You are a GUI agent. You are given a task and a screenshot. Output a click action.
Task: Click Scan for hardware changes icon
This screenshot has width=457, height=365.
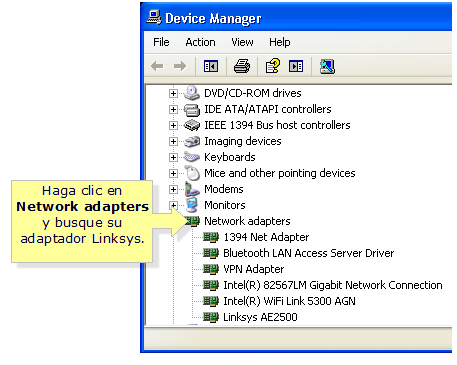pyautogui.click(x=327, y=66)
